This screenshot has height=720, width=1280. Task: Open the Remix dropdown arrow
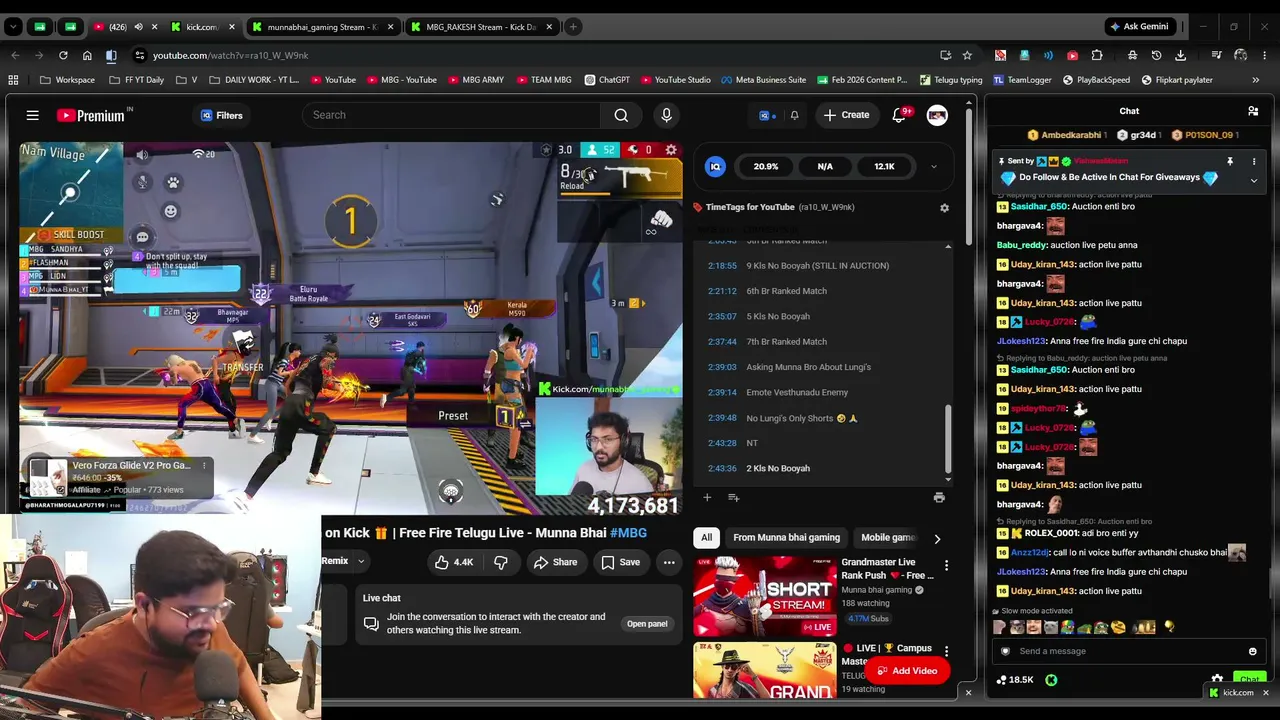click(x=361, y=561)
